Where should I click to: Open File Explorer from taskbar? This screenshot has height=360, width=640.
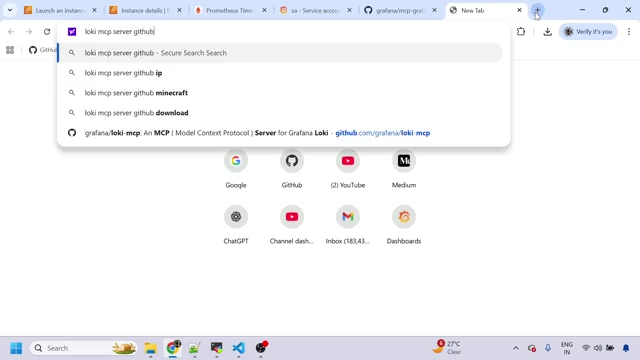151,348
